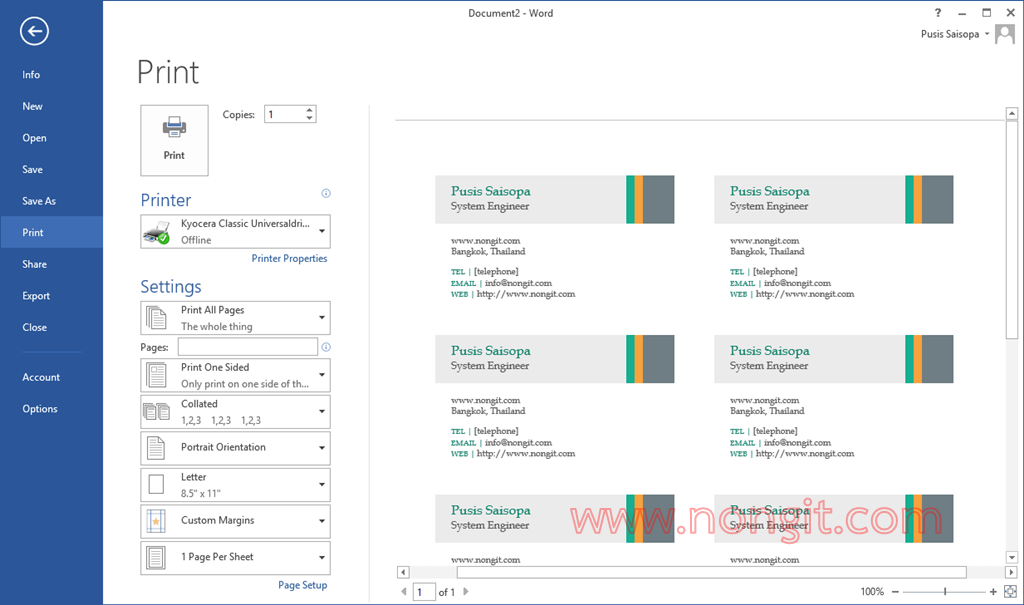Image resolution: width=1024 pixels, height=605 pixels.
Task: Click the Collated pages icon
Action: pyautogui.click(x=156, y=412)
